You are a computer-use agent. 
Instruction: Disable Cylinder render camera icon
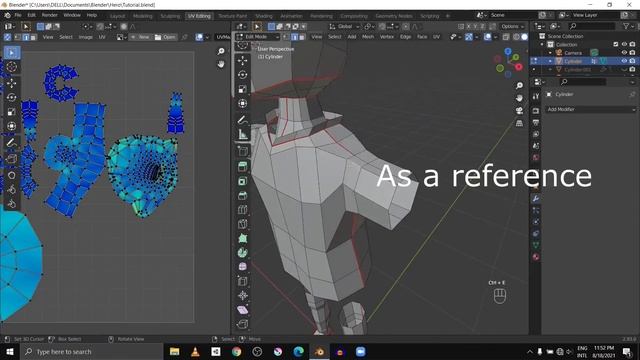point(632,61)
